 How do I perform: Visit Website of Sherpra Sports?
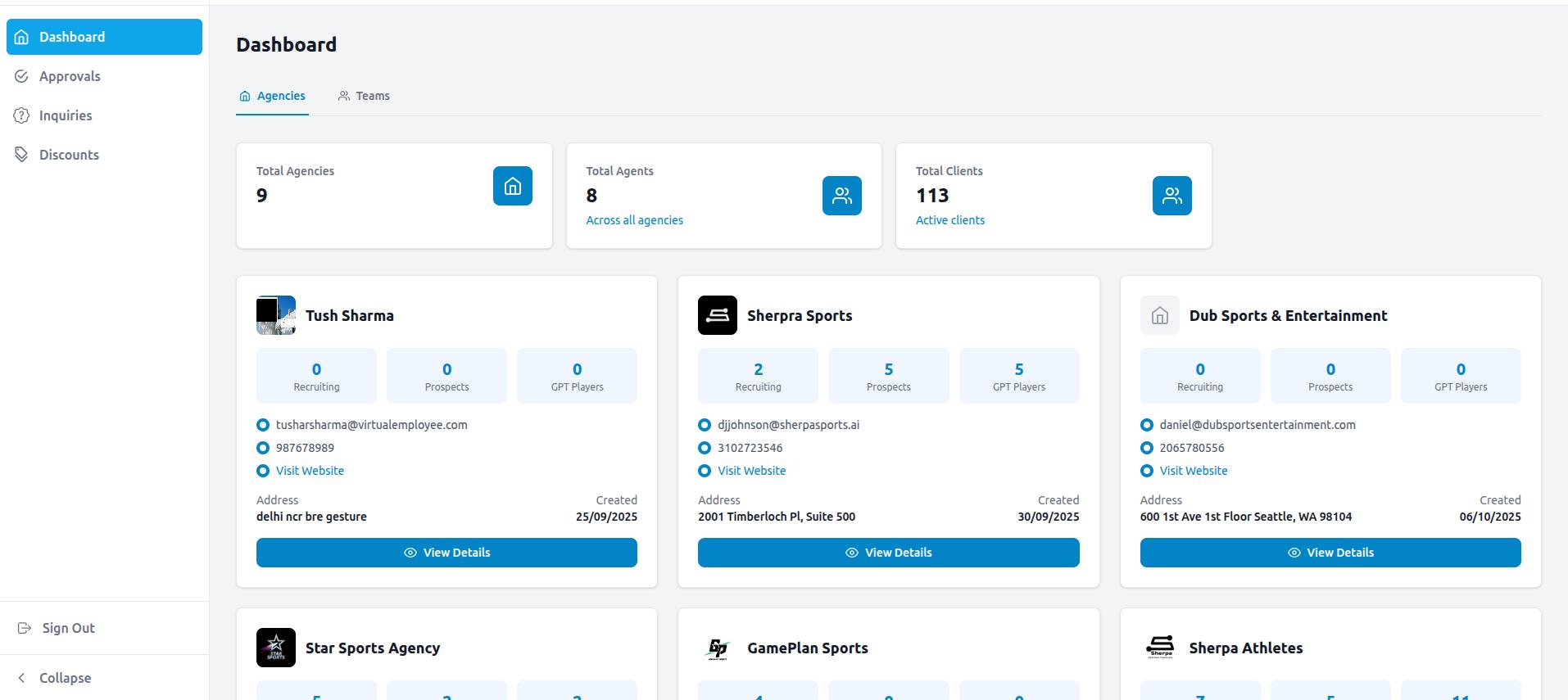pyautogui.click(x=752, y=471)
